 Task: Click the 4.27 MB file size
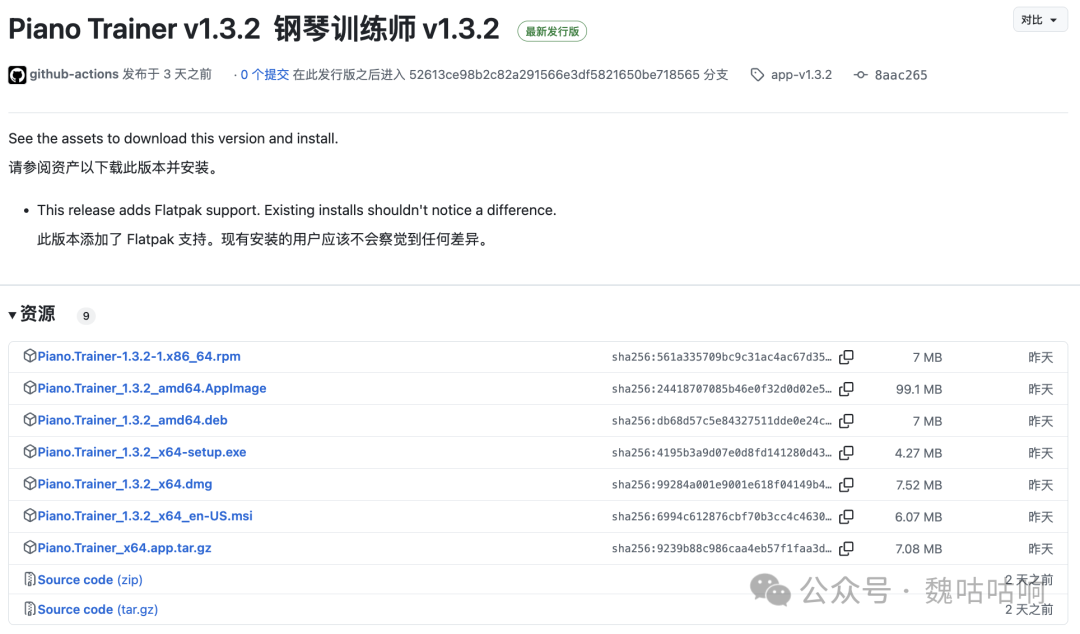[918, 453]
